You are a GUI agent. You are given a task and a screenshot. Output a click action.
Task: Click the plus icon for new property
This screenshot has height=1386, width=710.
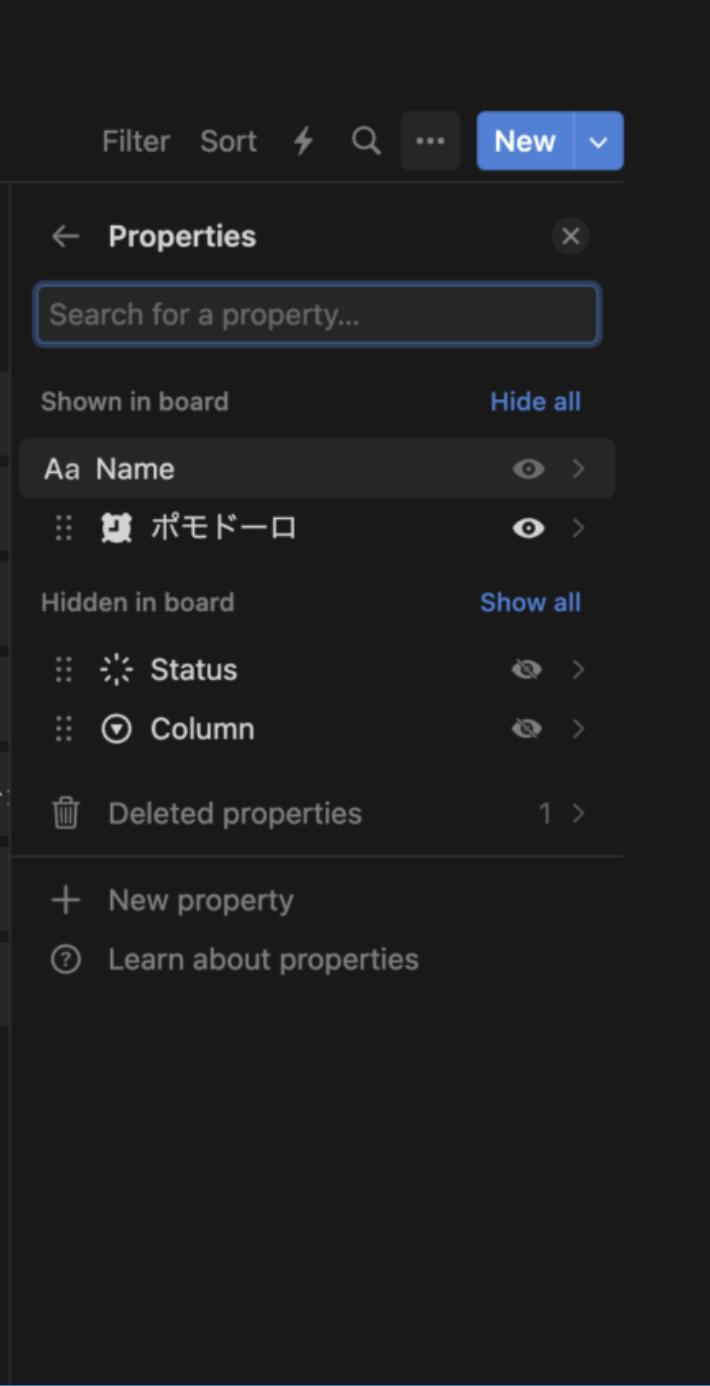pos(66,900)
